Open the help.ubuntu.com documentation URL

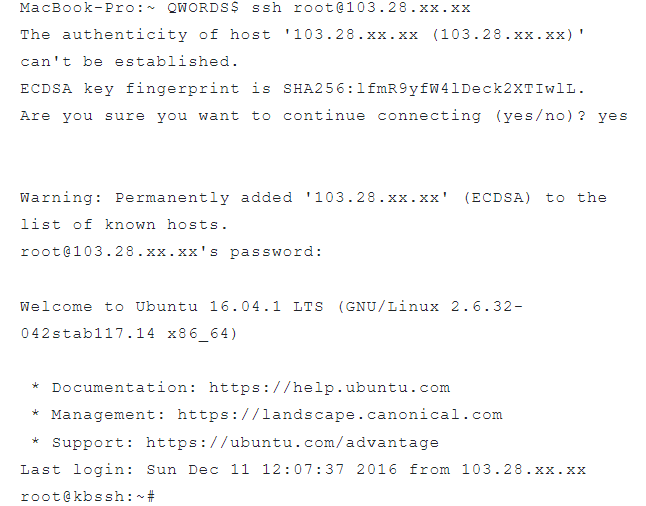click(x=329, y=387)
